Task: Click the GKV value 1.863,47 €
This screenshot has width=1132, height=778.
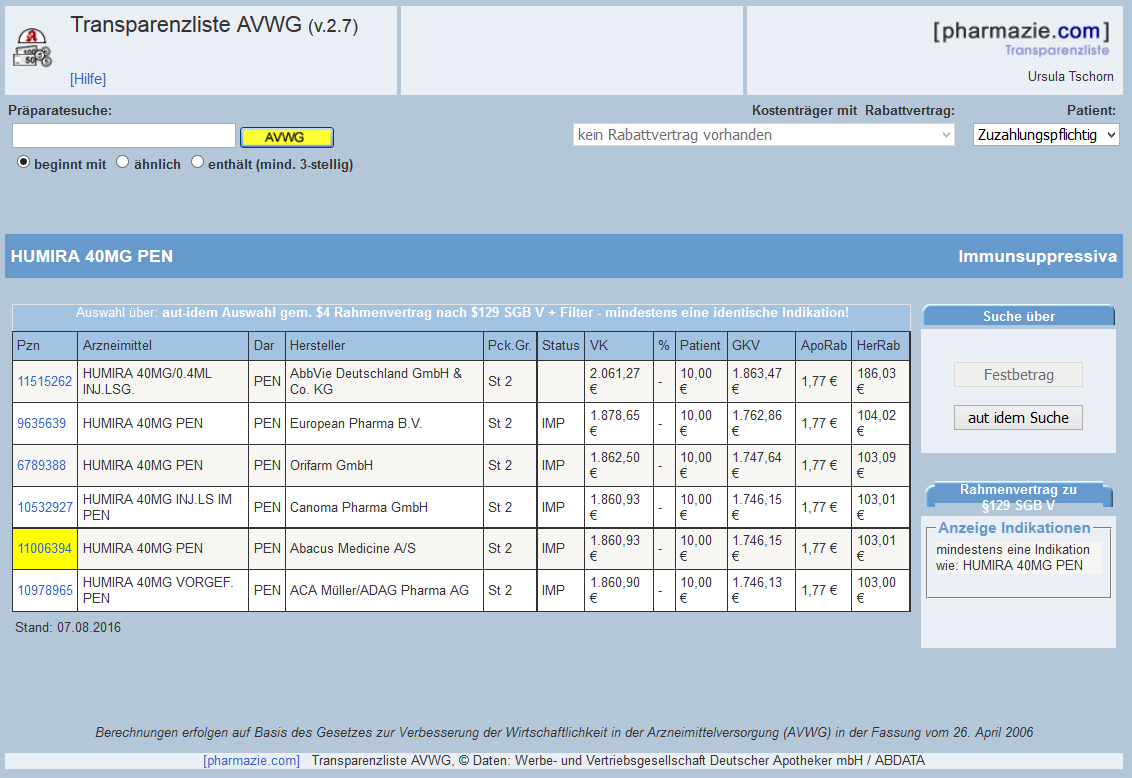Action: pos(761,381)
